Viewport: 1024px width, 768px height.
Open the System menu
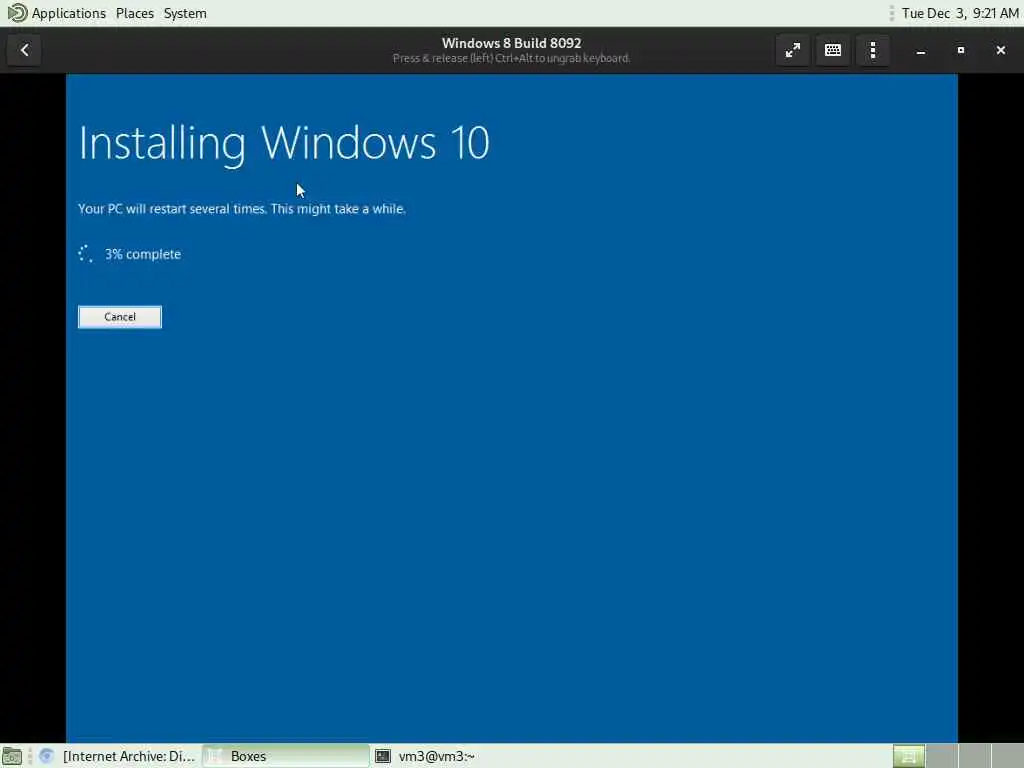tap(185, 13)
